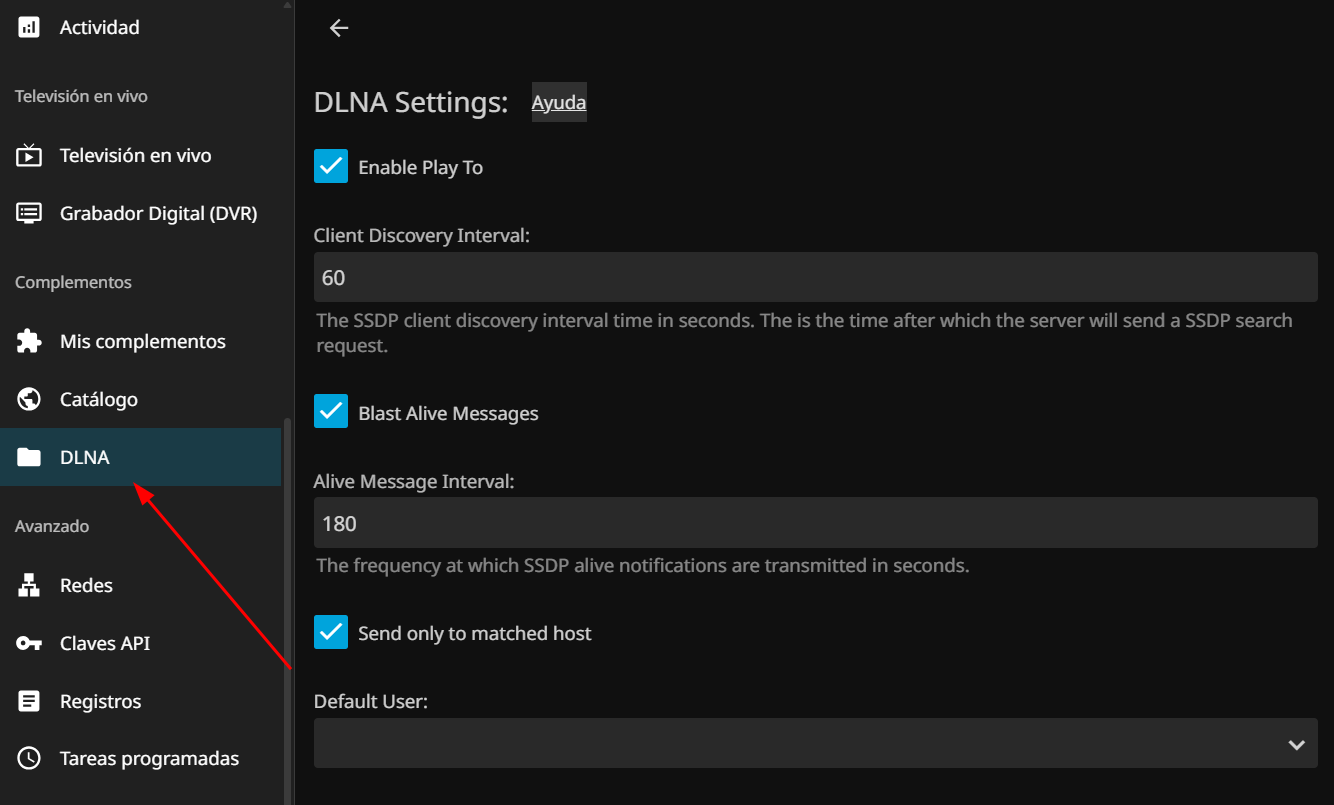This screenshot has height=805, width=1334.
Task: Click the Catálogo globe icon
Action: point(29,399)
